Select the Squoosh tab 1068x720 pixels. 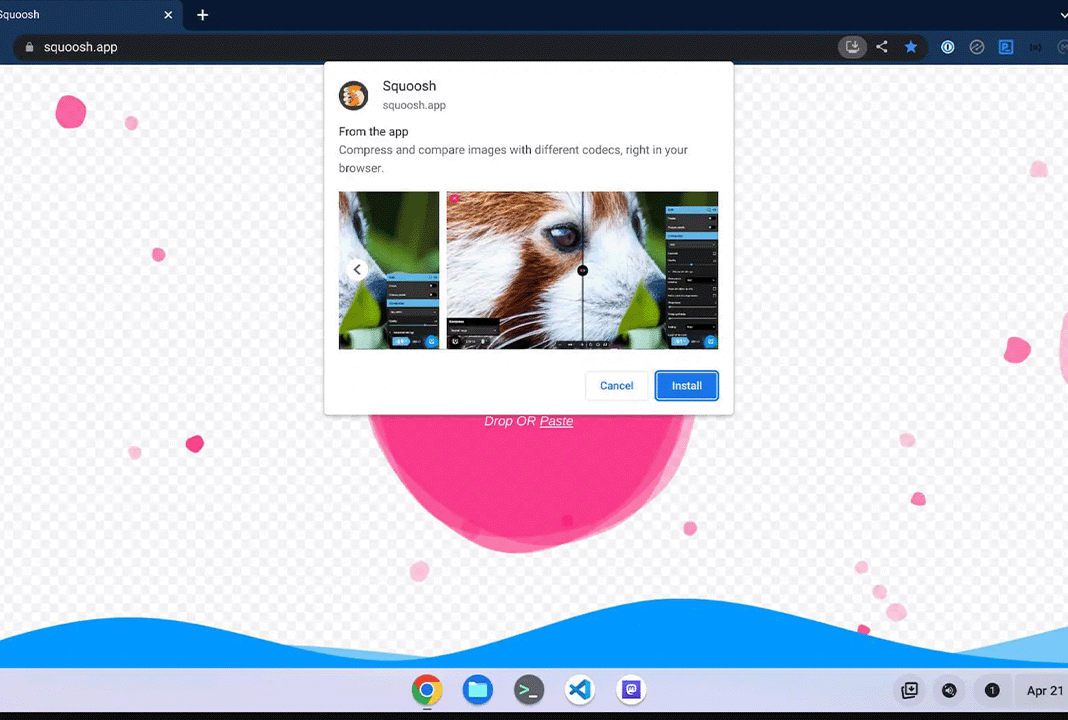point(88,15)
